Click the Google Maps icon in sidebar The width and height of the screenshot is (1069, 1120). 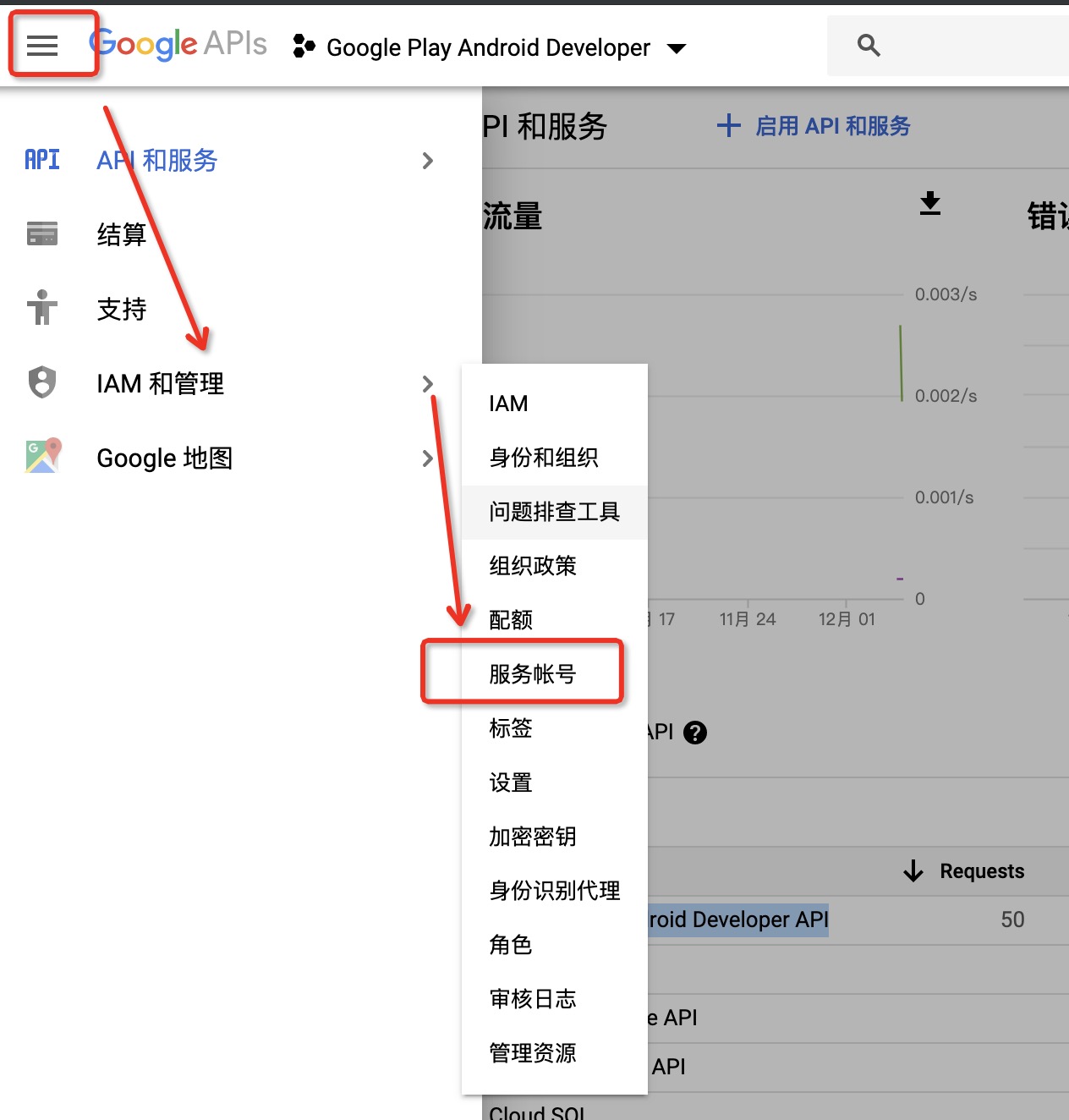pyautogui.click(x=43, y=457)
